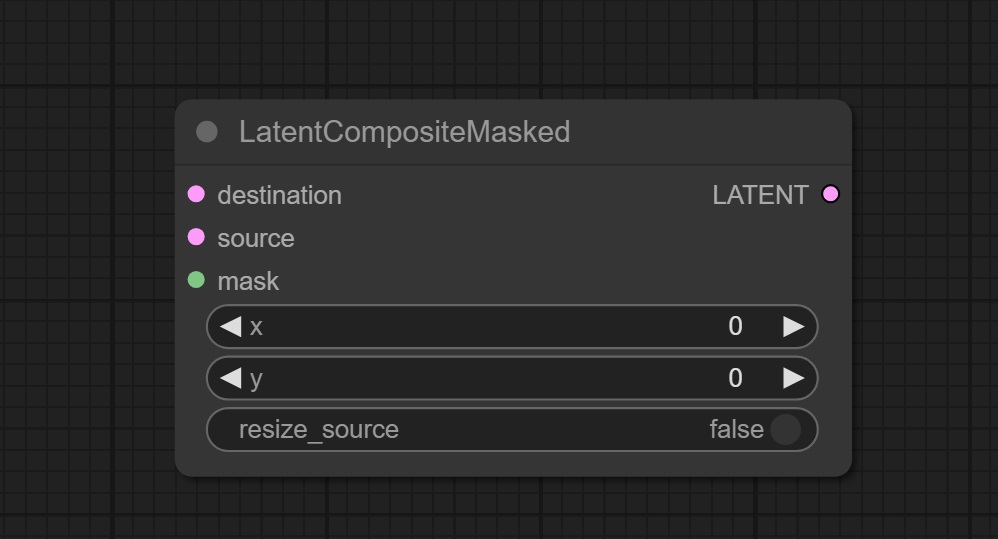Decrease the y value with left arrow

230,378
